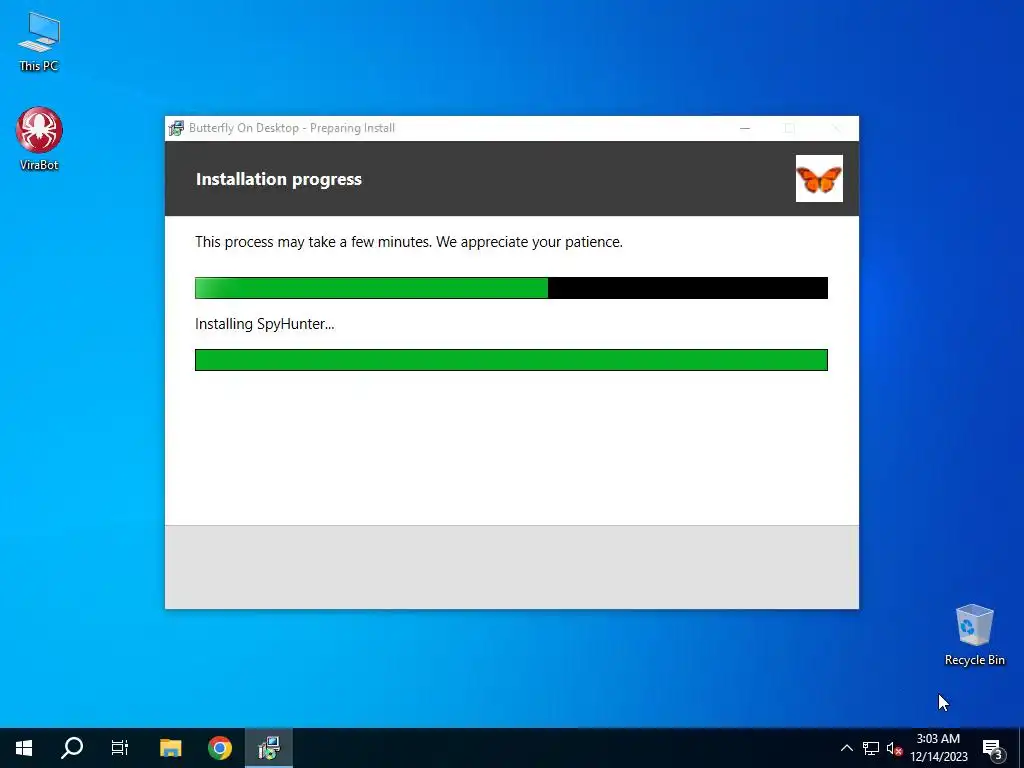Click the installer icon in the title bar
The width and height of the screenshot is (1024, 768).
point(176,128)
